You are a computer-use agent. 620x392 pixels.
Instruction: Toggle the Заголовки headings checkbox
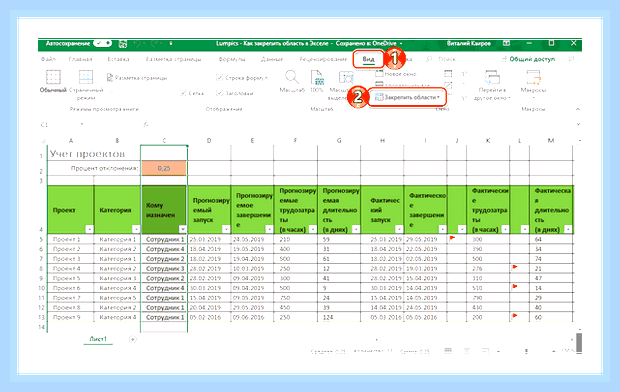click(219, 93)
